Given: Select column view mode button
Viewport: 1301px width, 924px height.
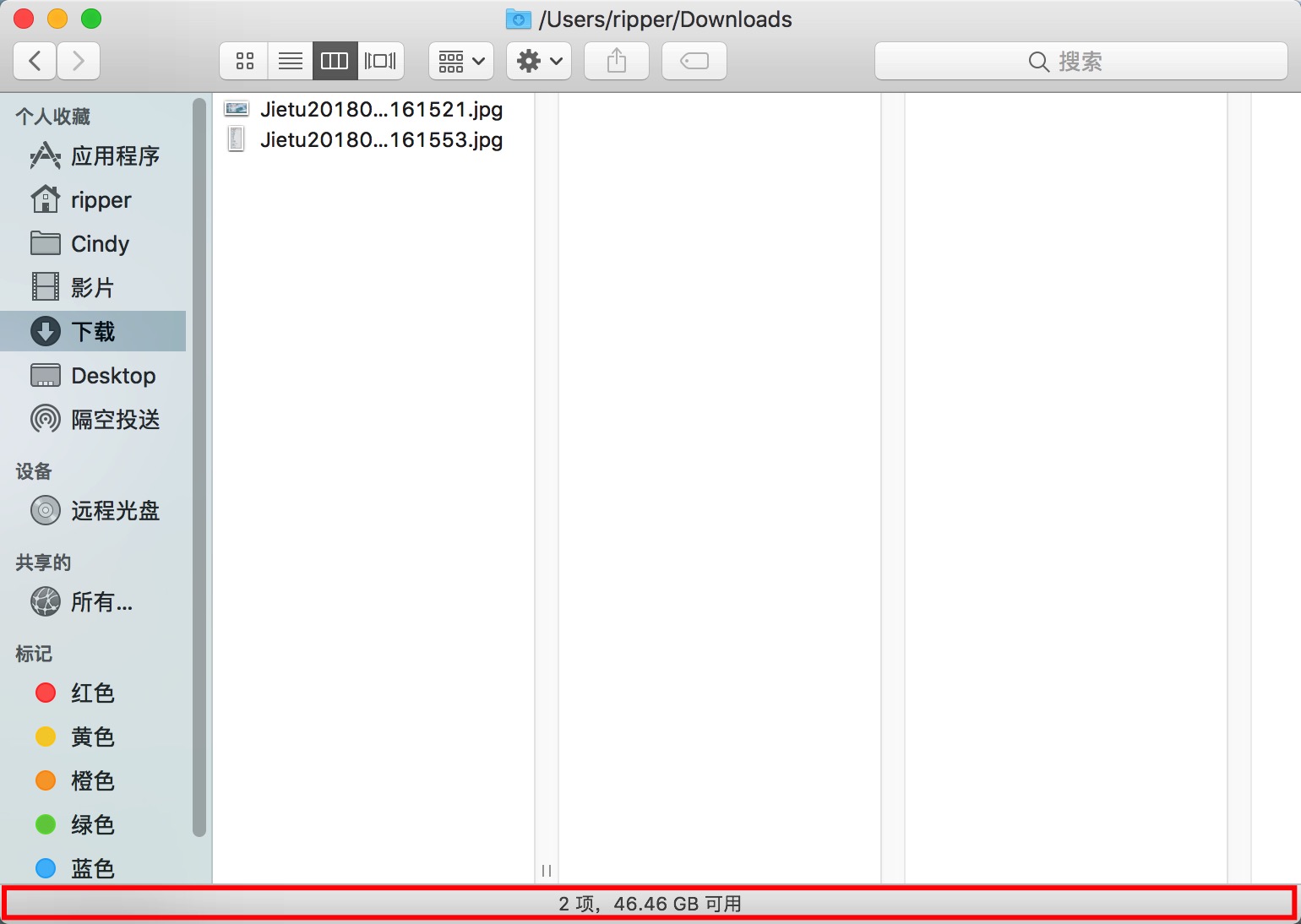Looking at the screenshot, I should (335, 61).
